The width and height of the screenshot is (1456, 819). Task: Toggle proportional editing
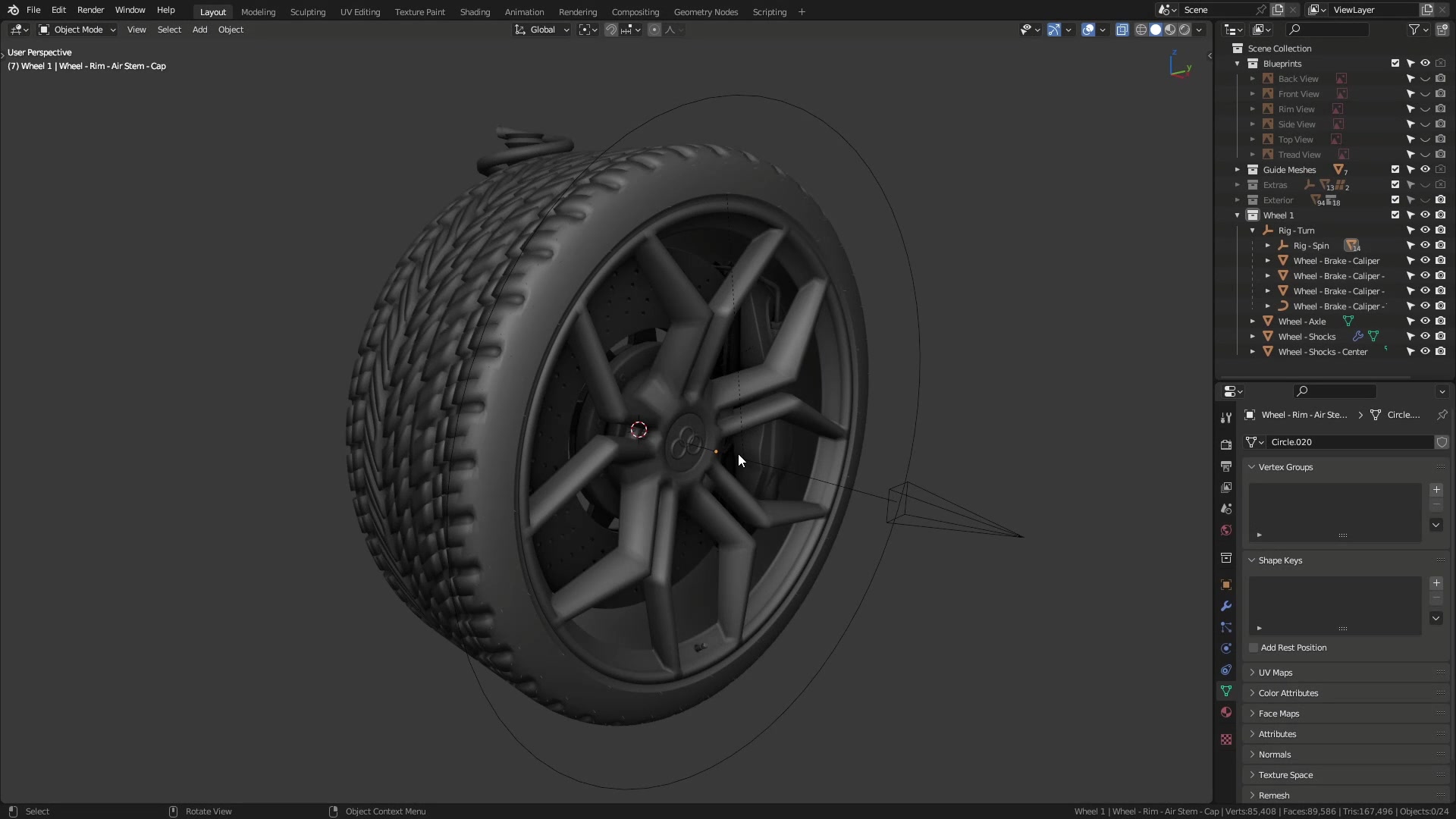654,30
